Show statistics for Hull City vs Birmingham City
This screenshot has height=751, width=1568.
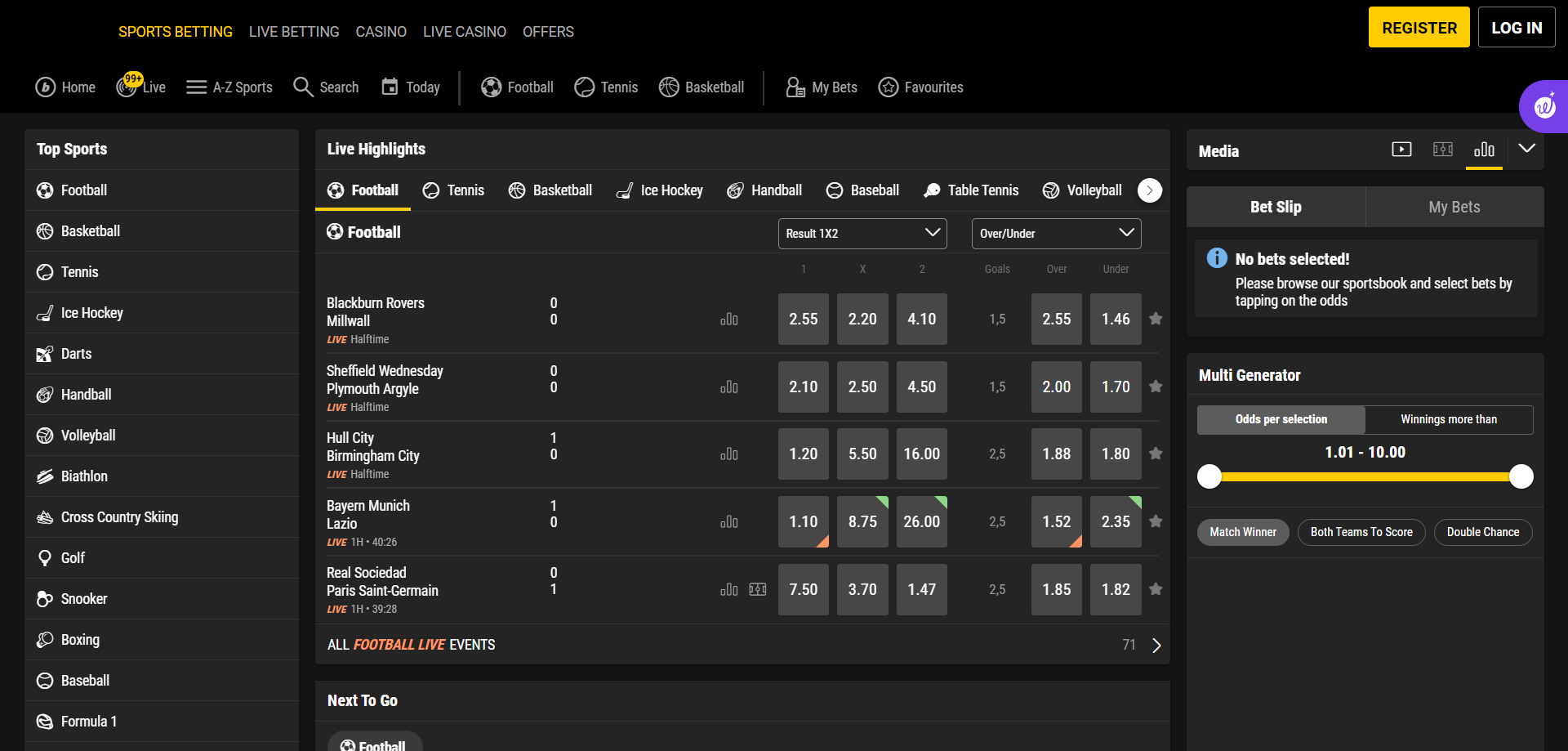pos(729,454)
